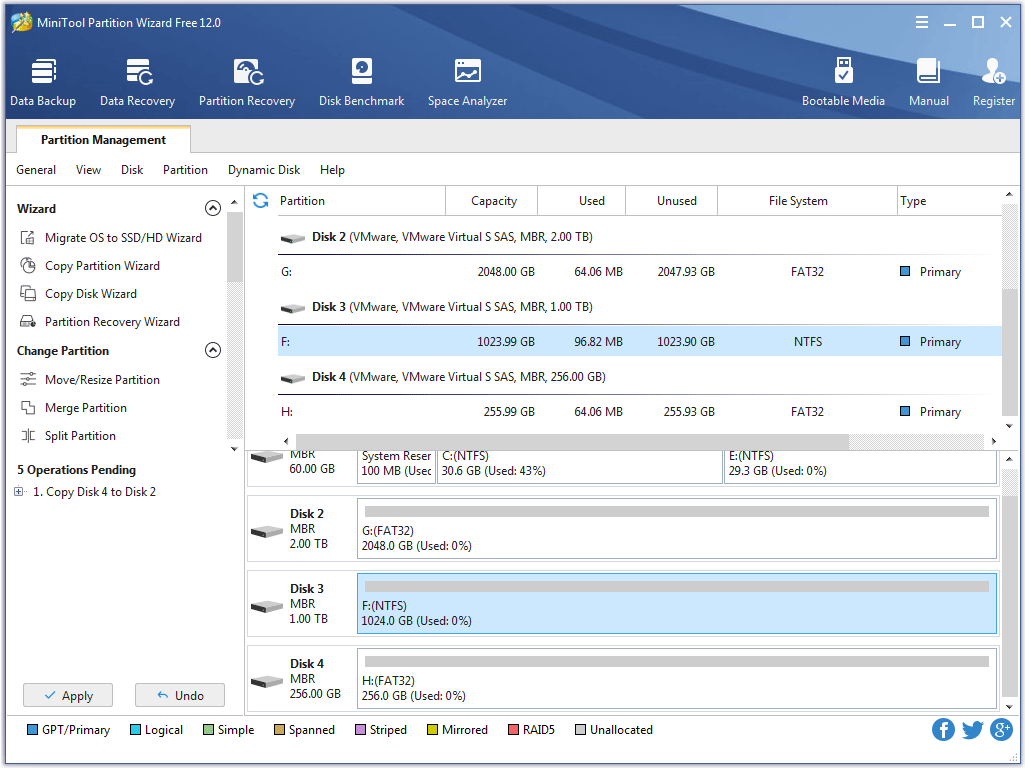Start the Disk Benchmark tool
Viewport: 1025px width, 768px height.
click(x=361, y=82)
